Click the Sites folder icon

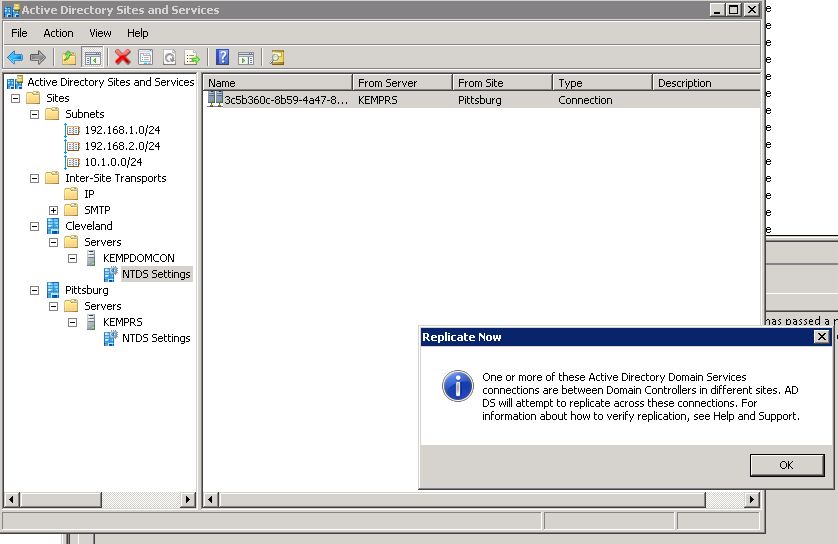[33, 98]
